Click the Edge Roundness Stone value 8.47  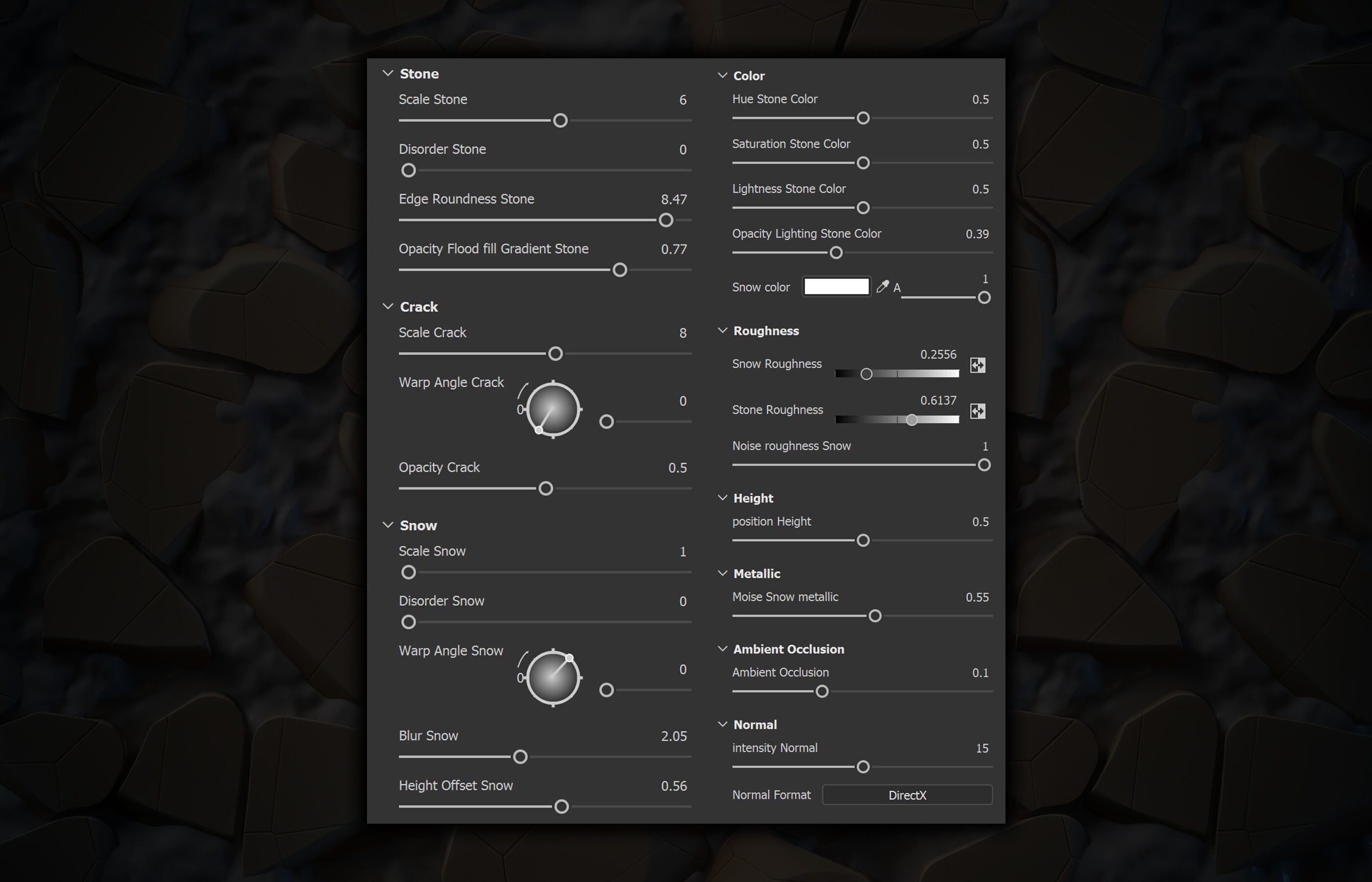[674, 199]
